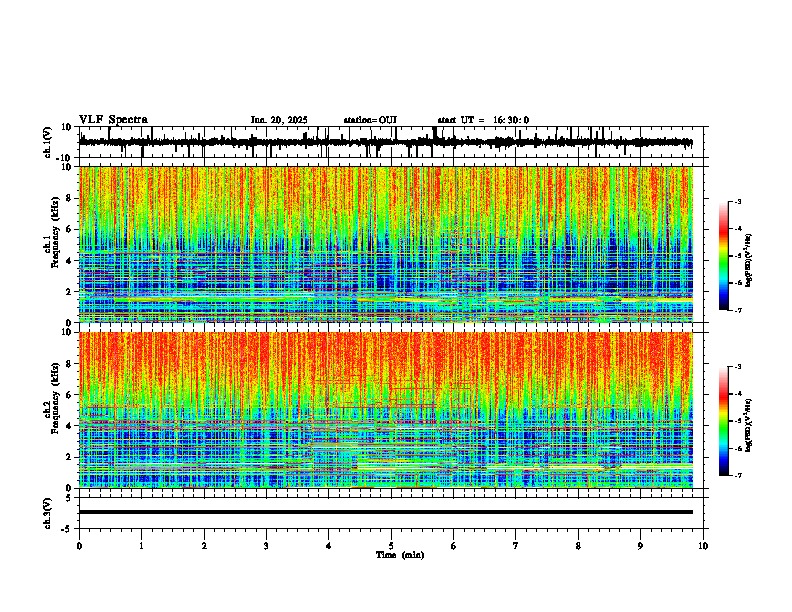The width and height of the screenshot is (792, 612).
Task: Click the "5" tick on ch.3(V) axis
Action: pos(70,498)
